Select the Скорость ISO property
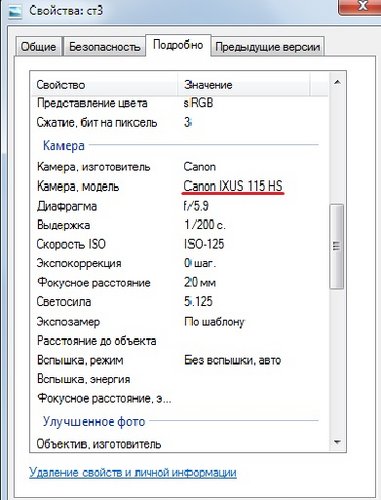Viewport: 381px width, 500px height. 71,244
